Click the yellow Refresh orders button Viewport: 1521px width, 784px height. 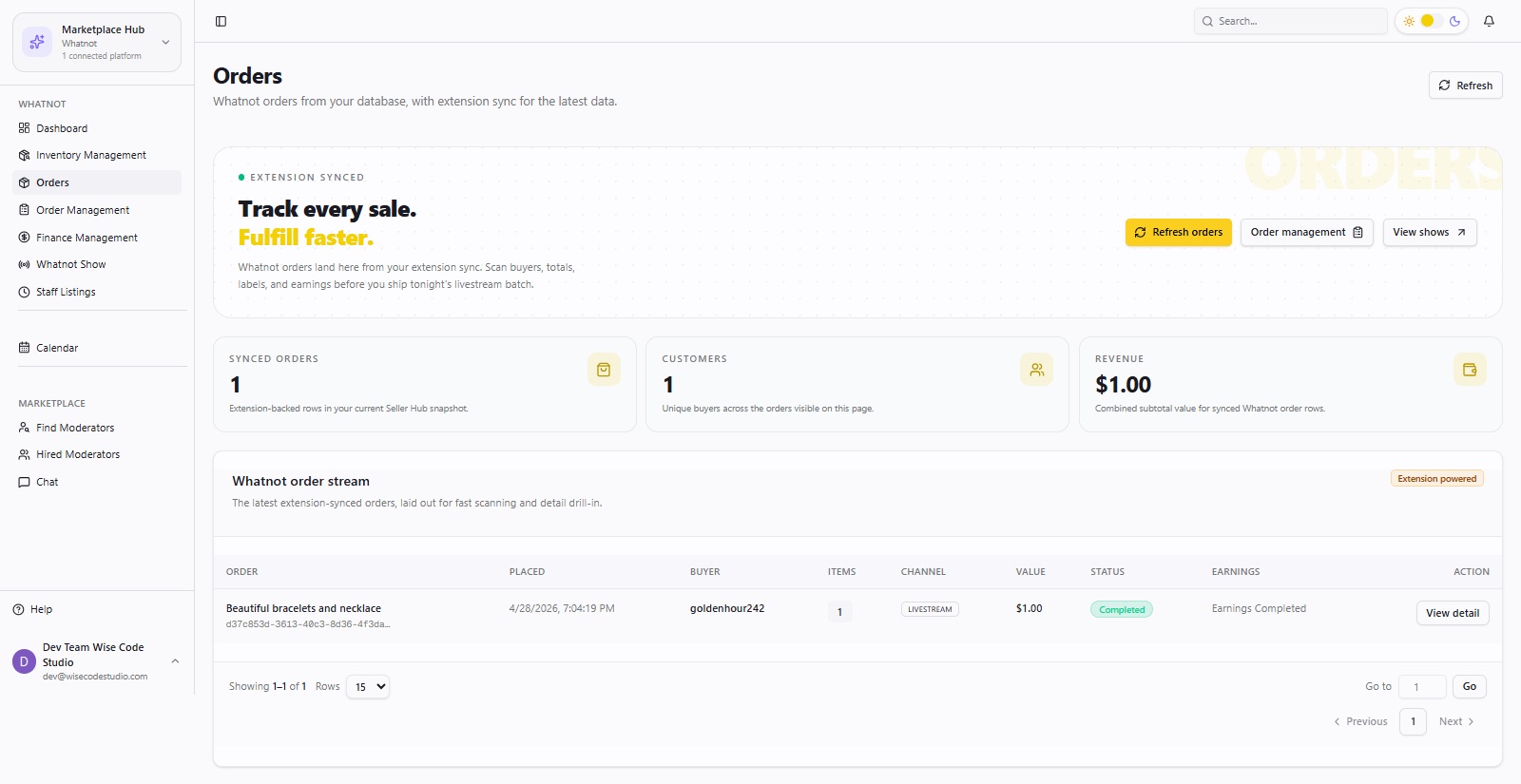pyautogui.click(x=1179, y=232)
